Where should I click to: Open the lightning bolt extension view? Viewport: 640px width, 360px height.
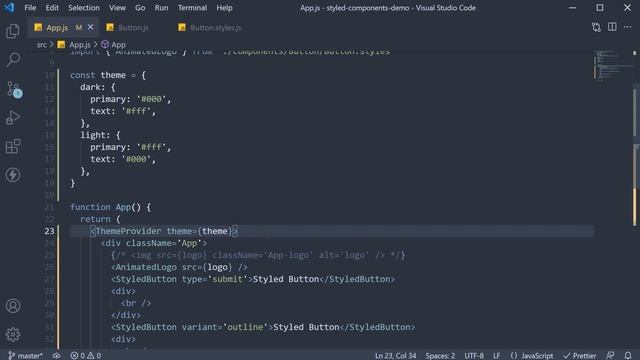click(x=13, y=175)
